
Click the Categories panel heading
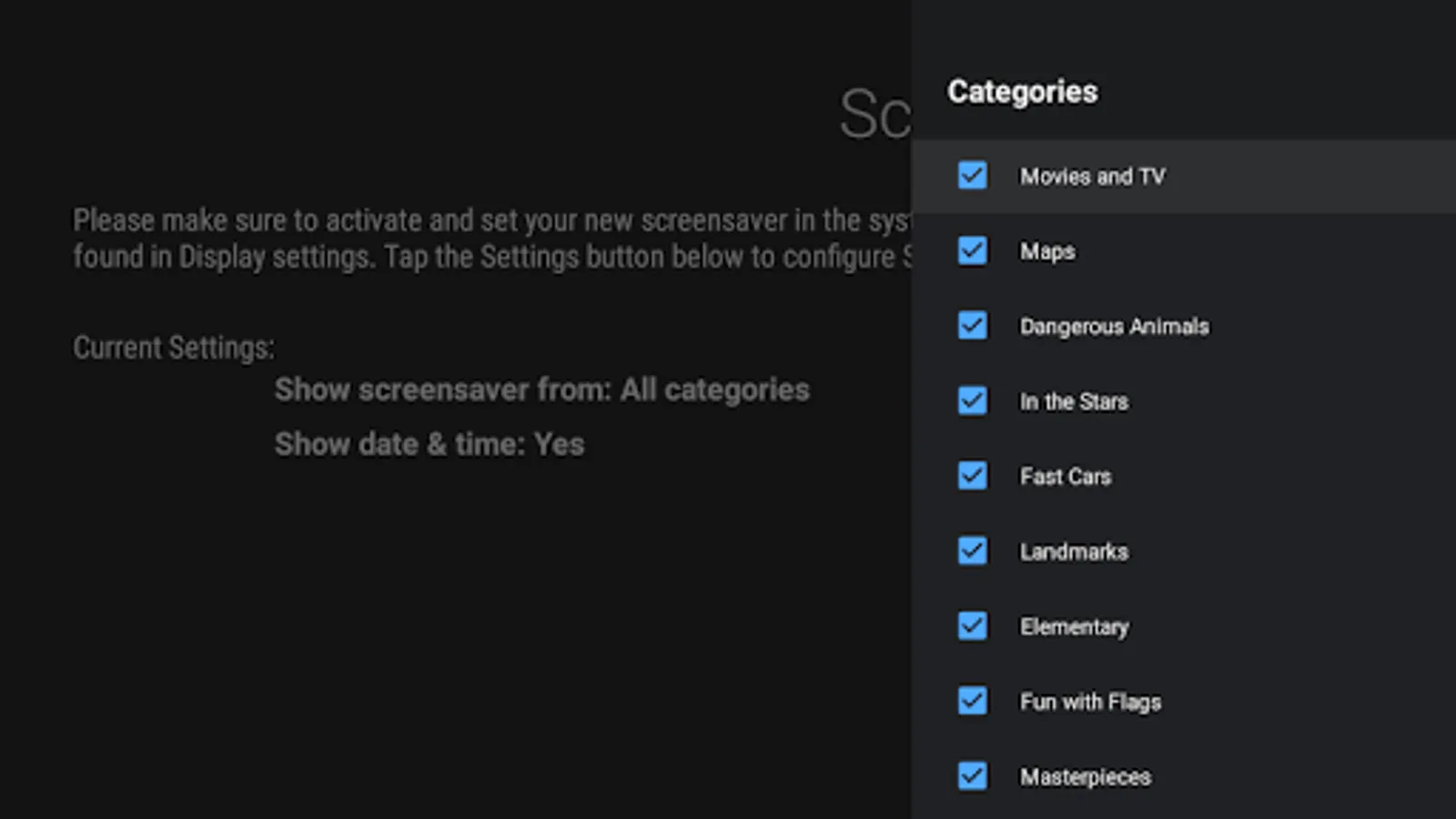tap(1022, 92)
